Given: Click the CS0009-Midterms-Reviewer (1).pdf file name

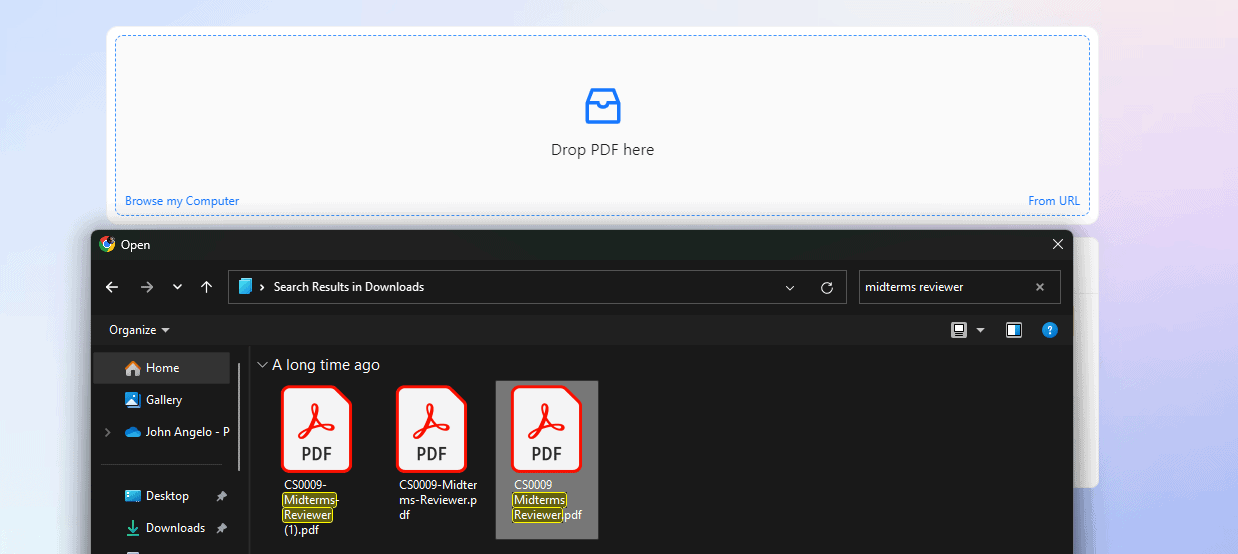Looking at the screenshot, I should click(312, 507).
